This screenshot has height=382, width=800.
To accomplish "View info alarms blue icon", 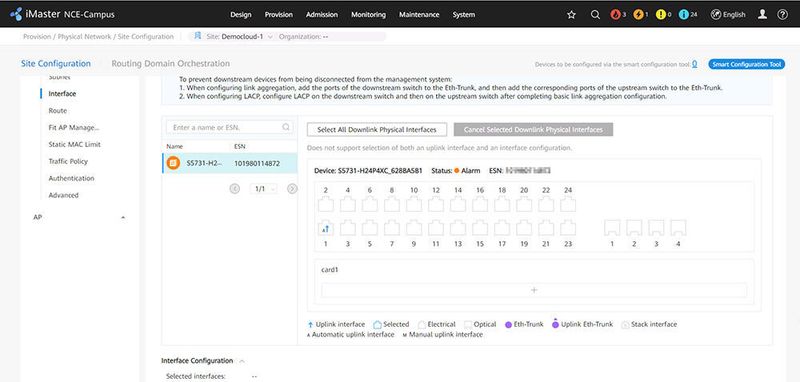I will pos(684,15).
